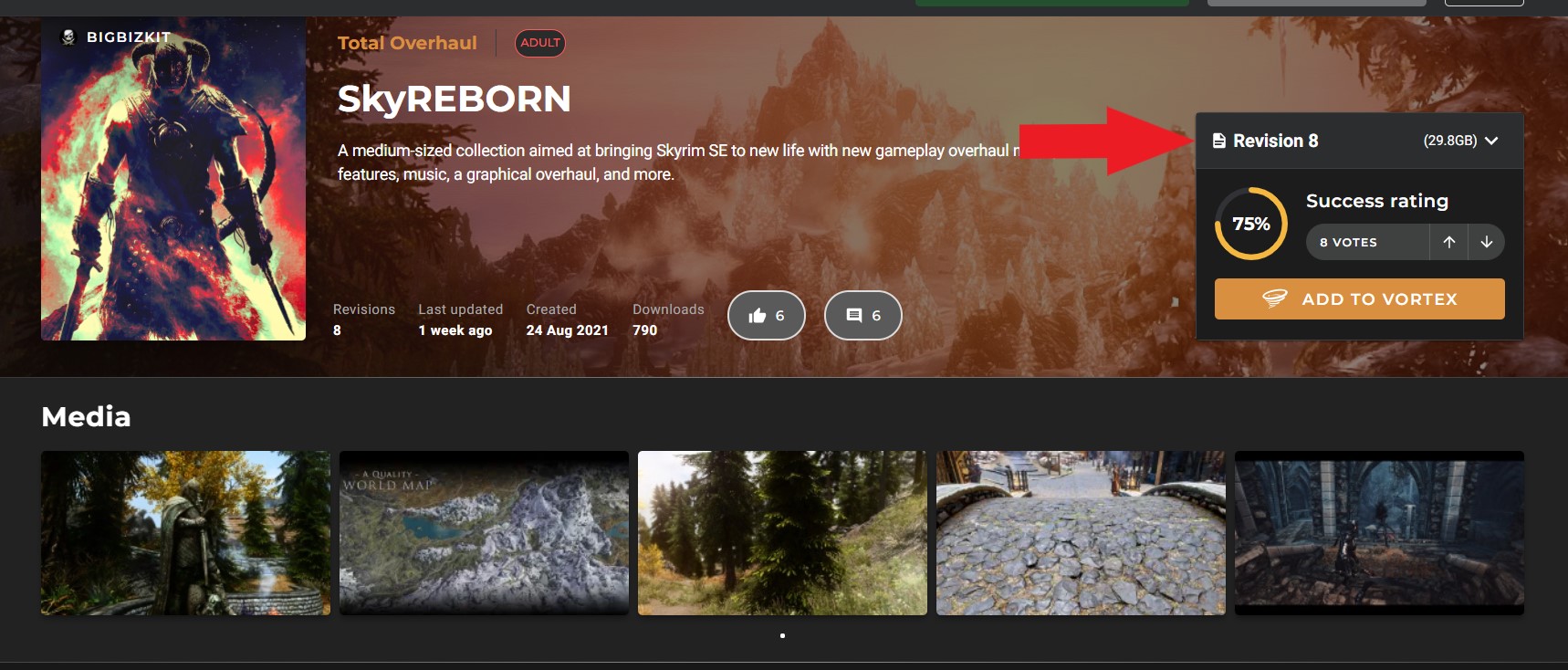Open the BIGBIZKIT author profile link
Image resolution: width=1568 pixels, height=670 pixels.
pyautogui.click(x=129, y=37)
